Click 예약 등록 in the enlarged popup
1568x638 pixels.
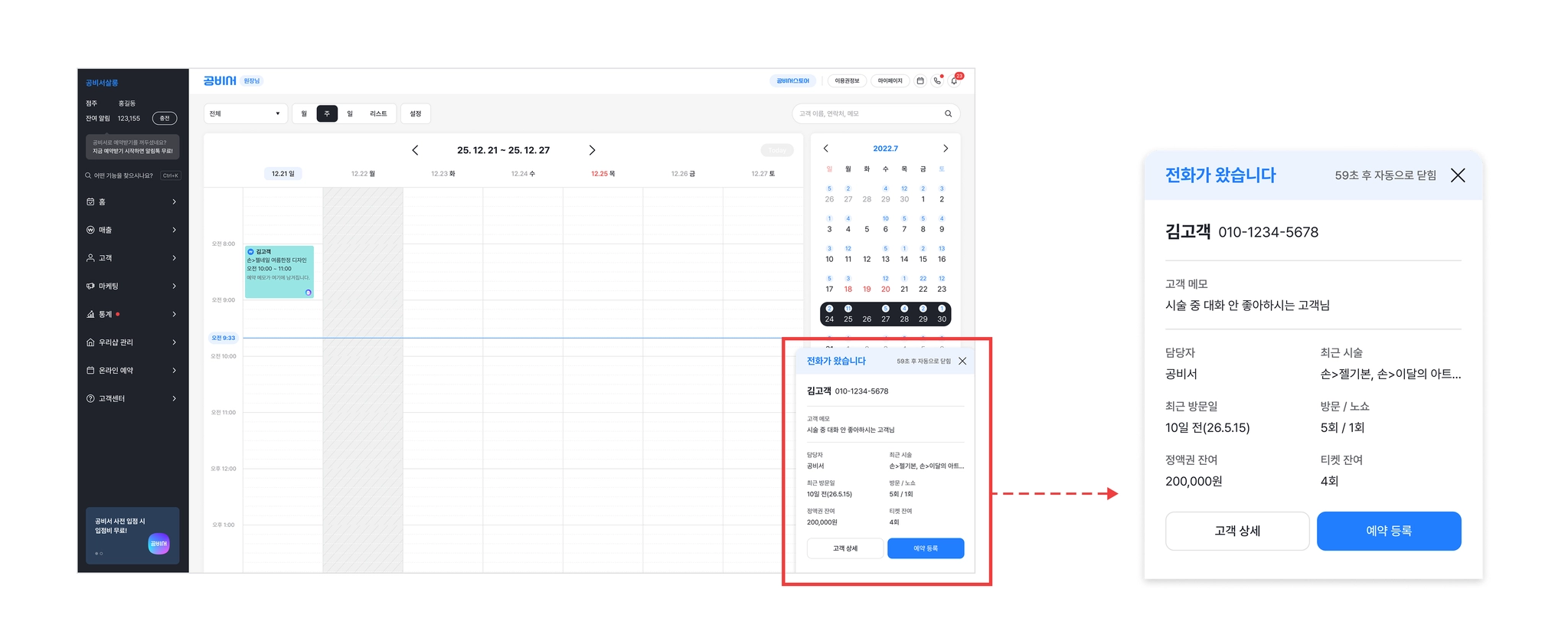(1389, 531)
